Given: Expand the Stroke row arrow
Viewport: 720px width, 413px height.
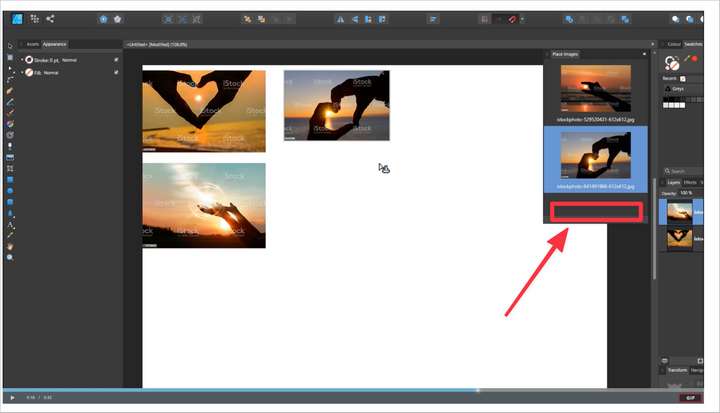Looking at the screenshot, I should (x=22, y=60).
